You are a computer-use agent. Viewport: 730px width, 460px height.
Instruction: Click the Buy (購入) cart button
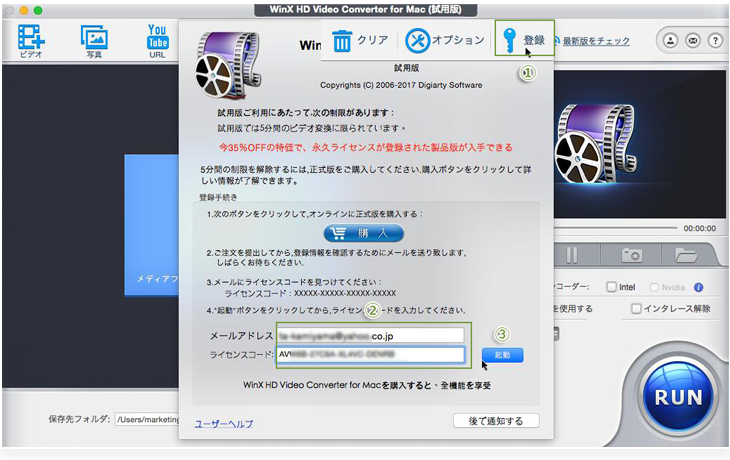click(x=364, y=233)
